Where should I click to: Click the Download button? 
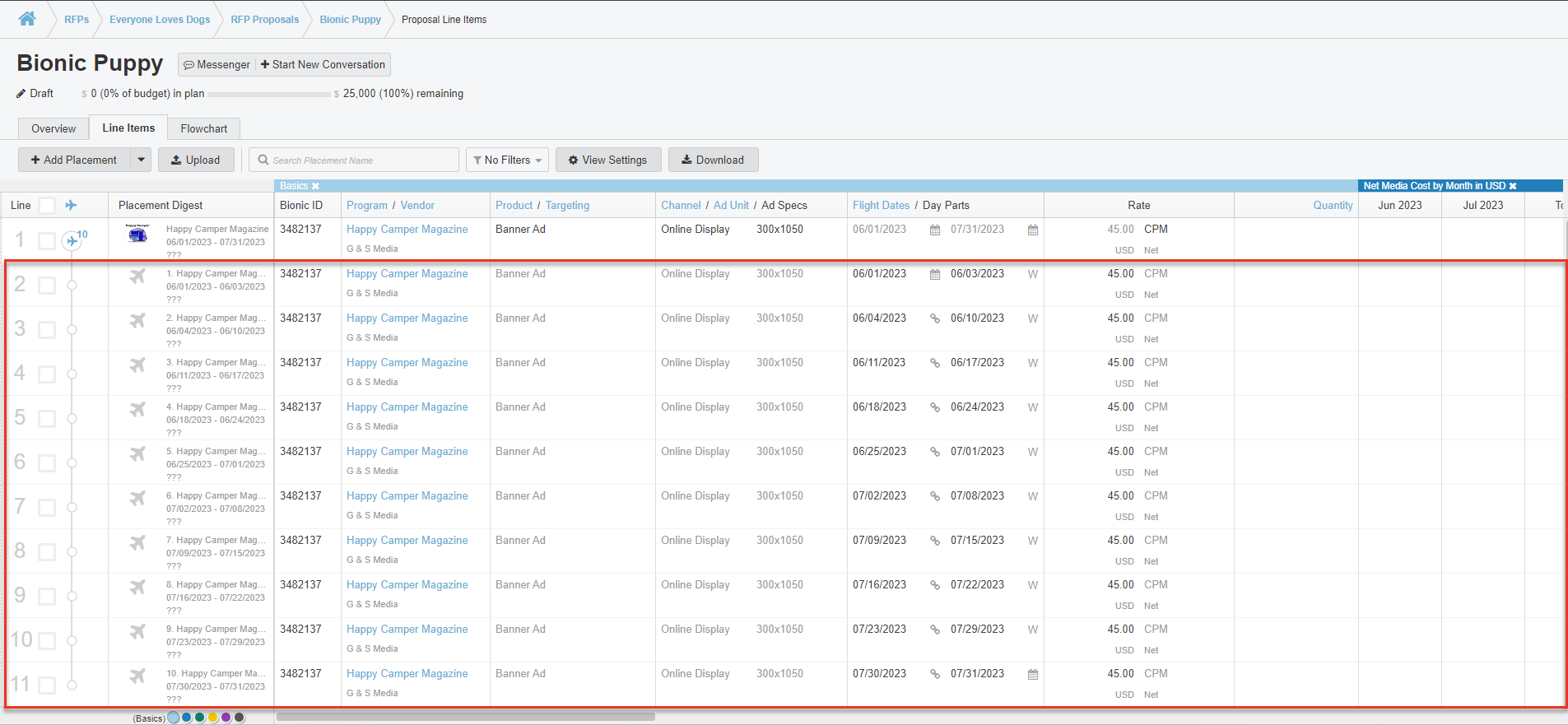(x=713, y=160)
